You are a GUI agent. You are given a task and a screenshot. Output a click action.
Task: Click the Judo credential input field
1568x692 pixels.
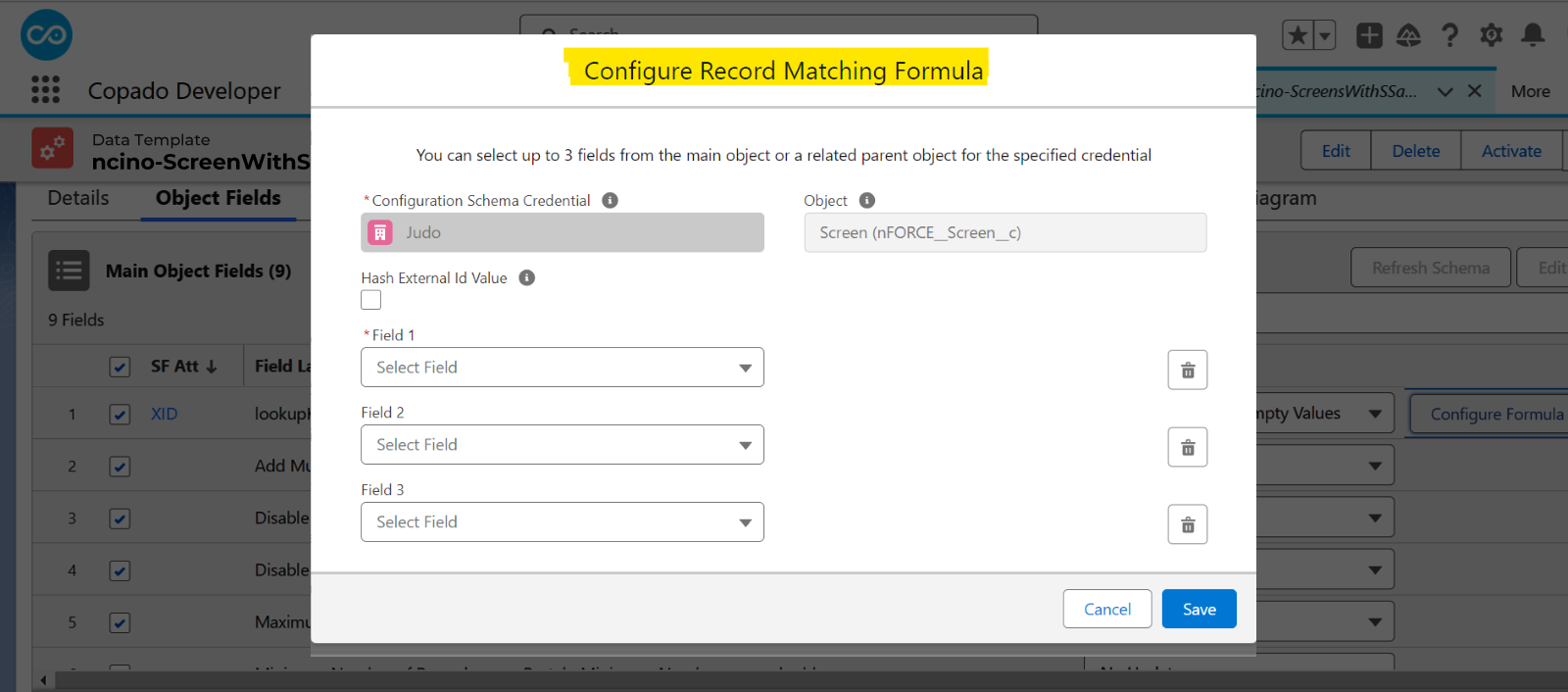pos(563,232)
